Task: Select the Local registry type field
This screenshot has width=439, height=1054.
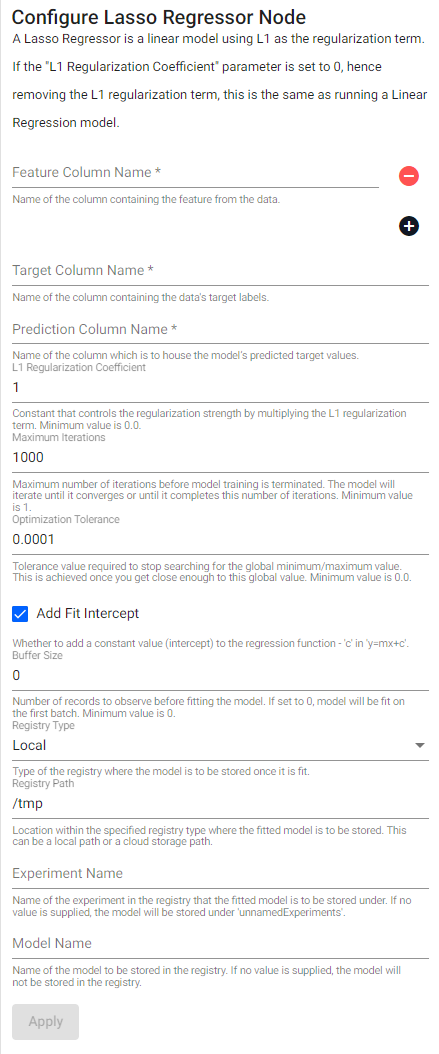Action: [x=221, y=745]
